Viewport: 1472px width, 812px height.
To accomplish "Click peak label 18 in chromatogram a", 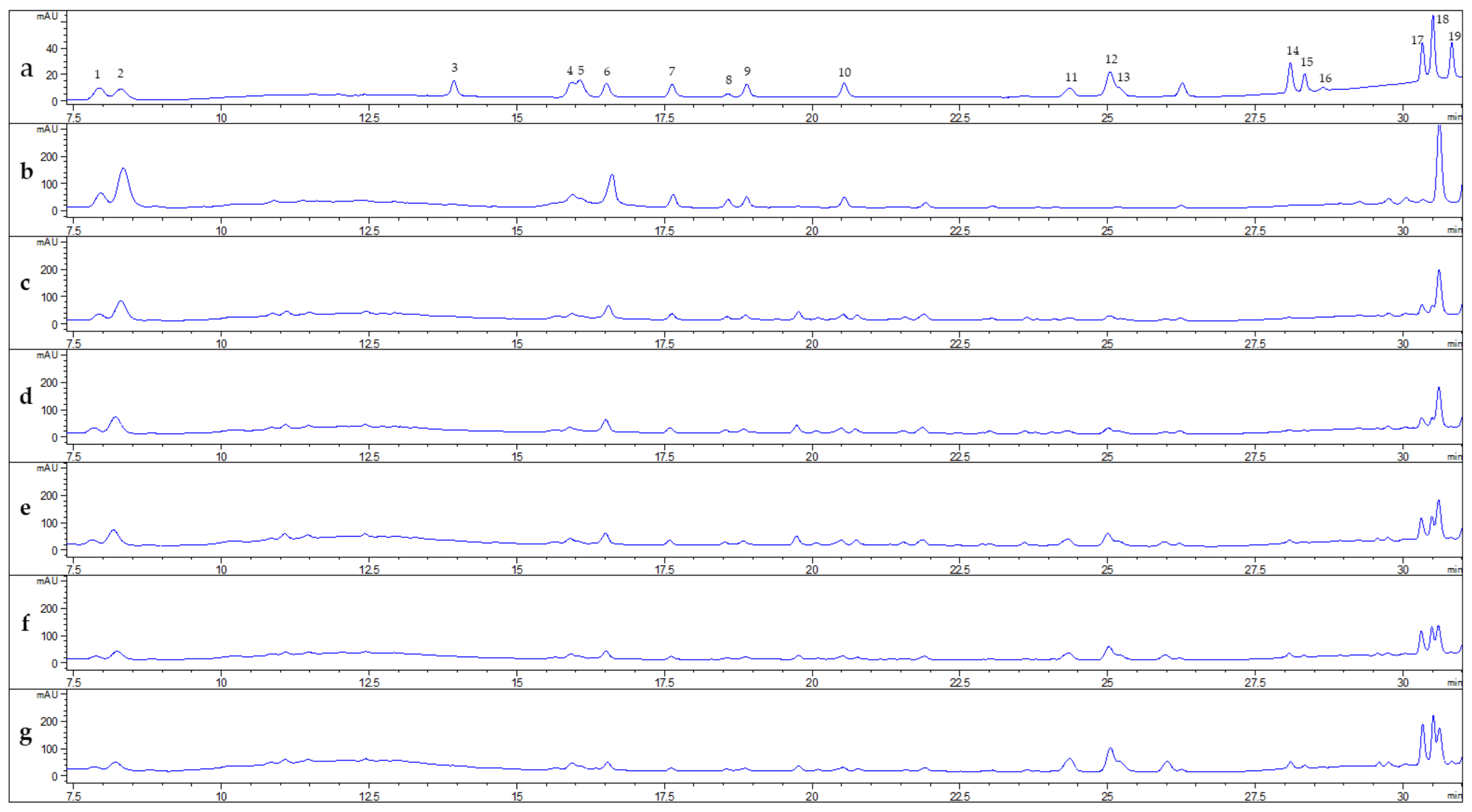I will tap(1442, 20).
